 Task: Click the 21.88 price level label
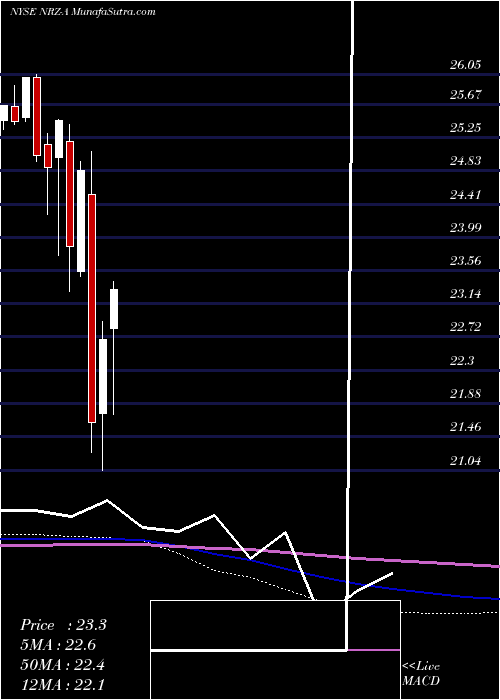point(465,394)
